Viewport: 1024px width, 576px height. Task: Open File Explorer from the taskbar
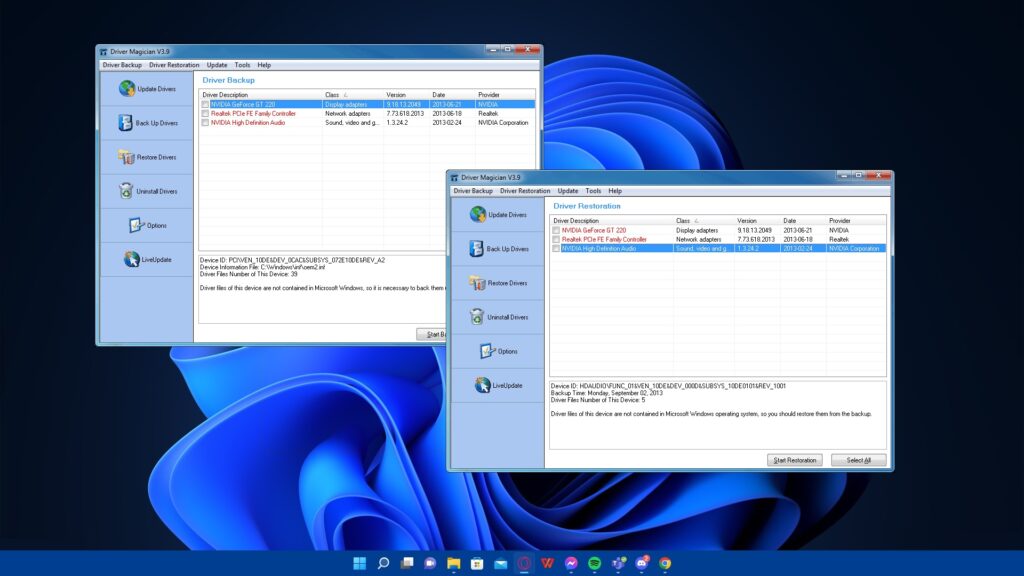click(453, 563)
